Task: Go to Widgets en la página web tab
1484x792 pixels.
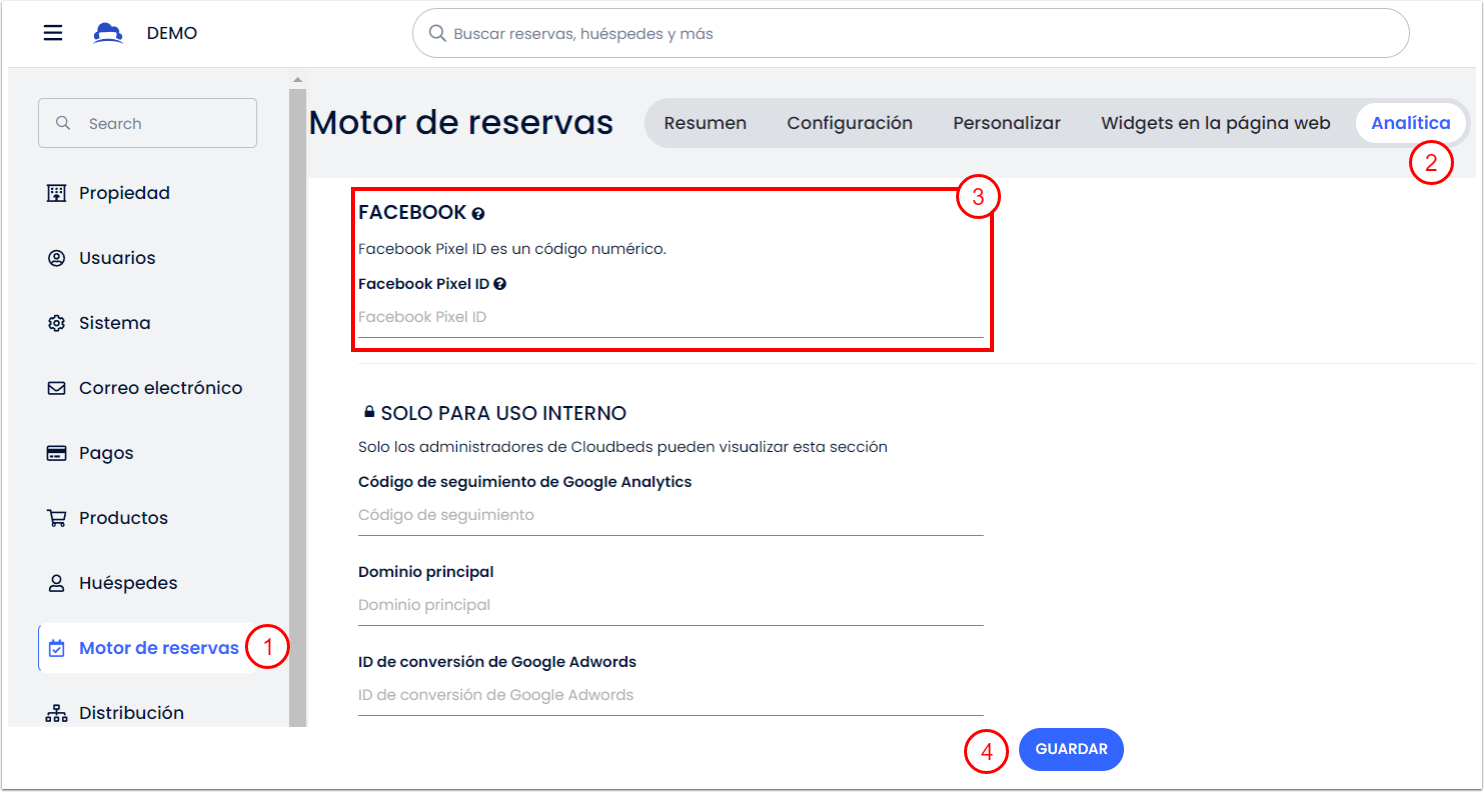Action: tap(1216, 123)
